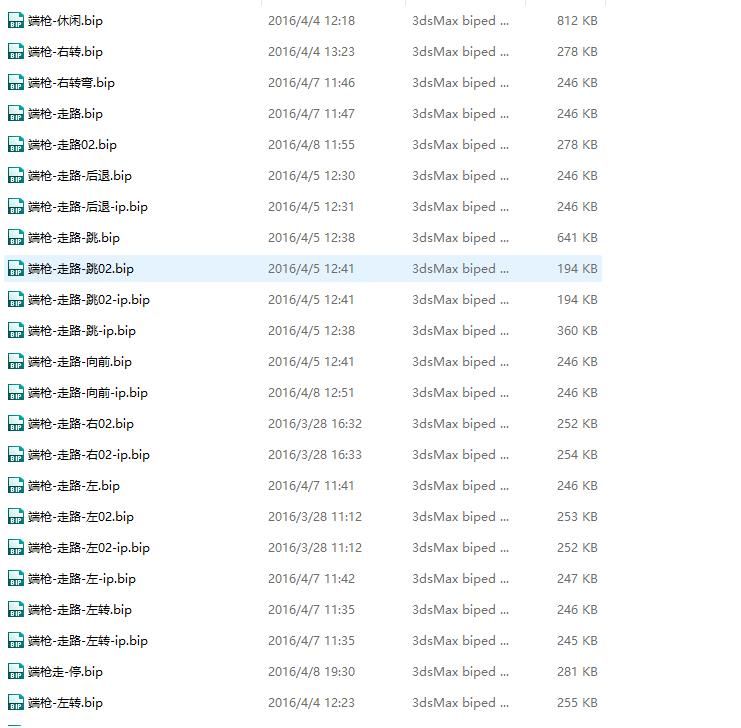Select the file icon for 端枪走-停.bip
The image size is (741, 728).
(16, 672)
